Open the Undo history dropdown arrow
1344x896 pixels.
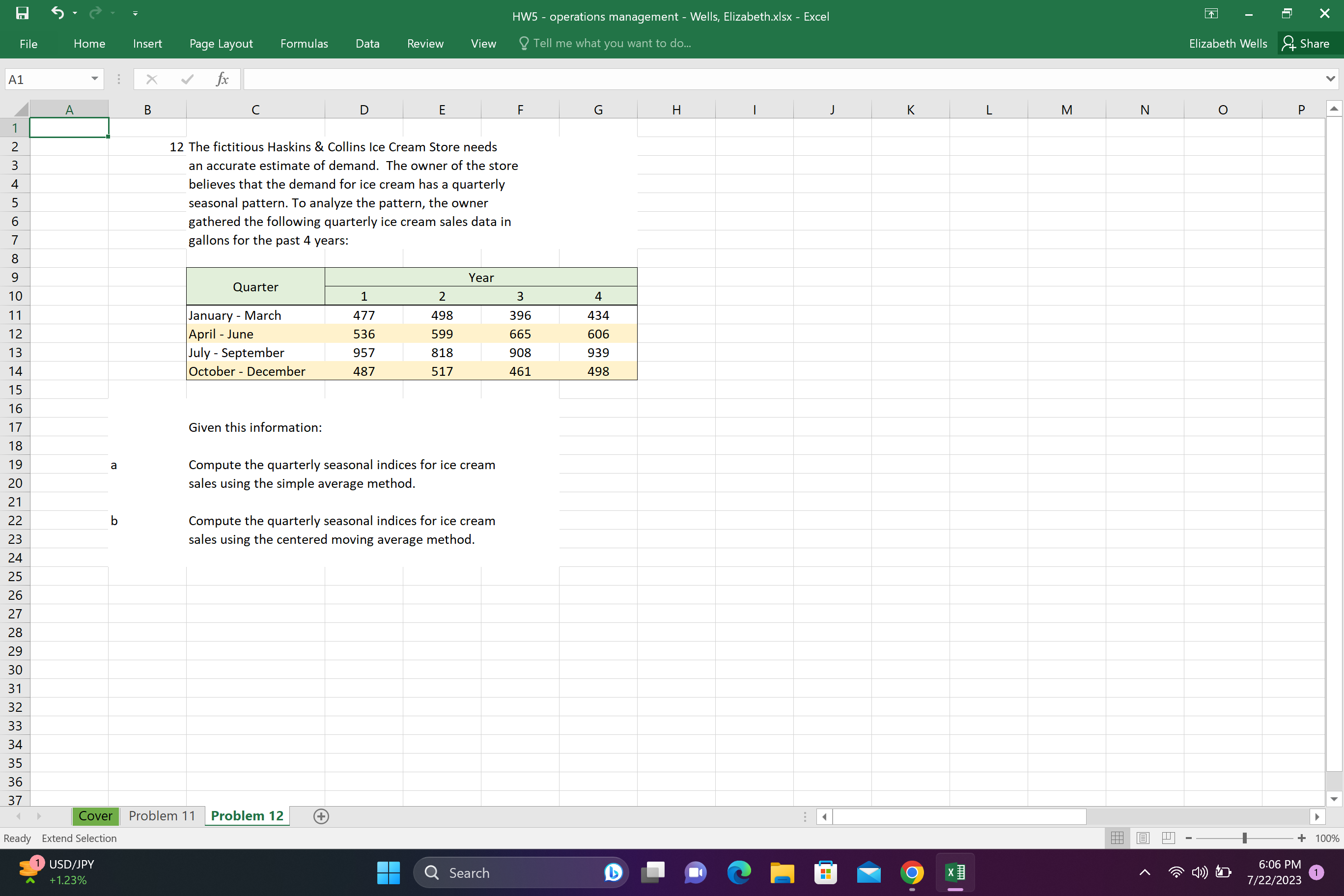(74, 13)
